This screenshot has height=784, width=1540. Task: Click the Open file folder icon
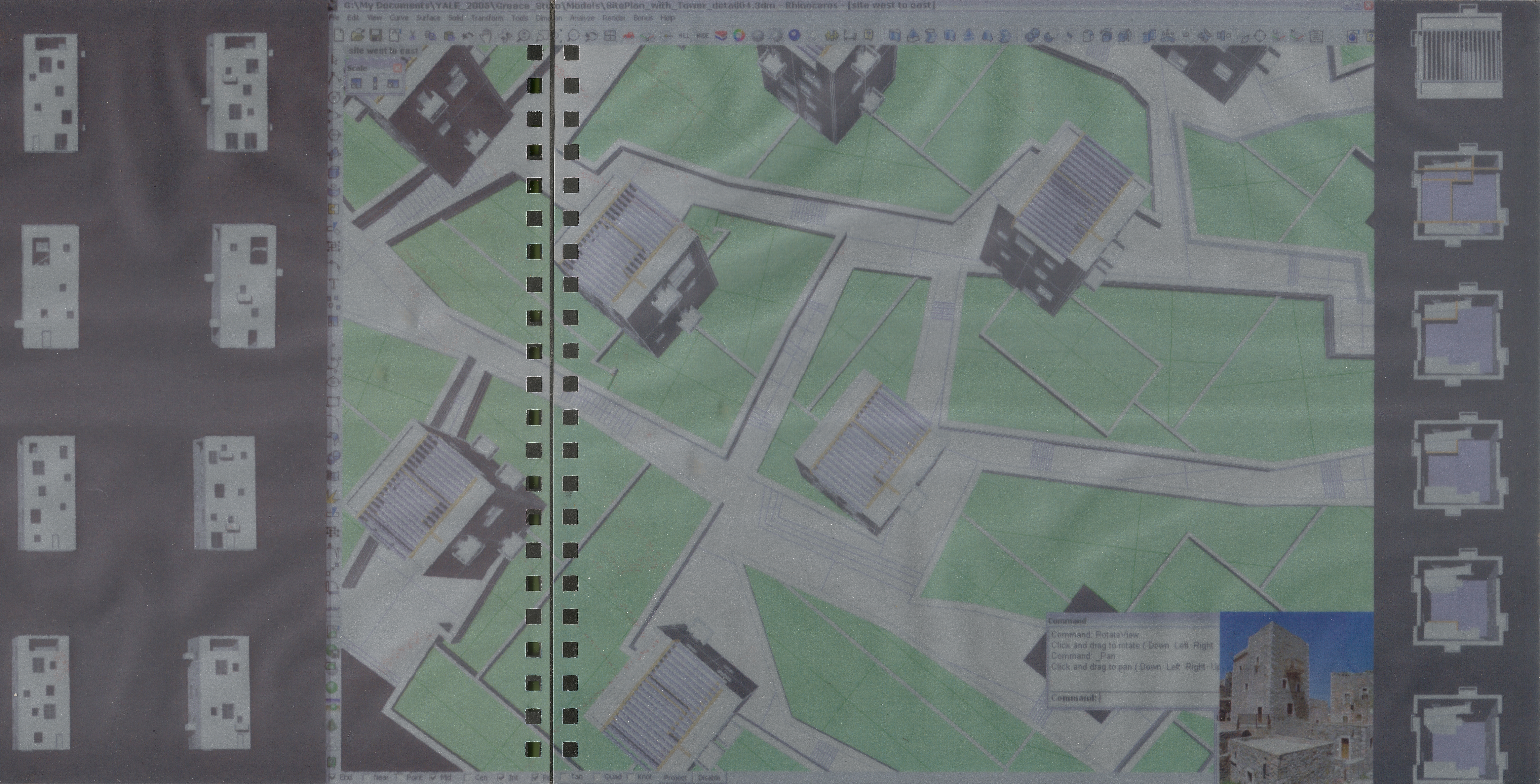[x=358, y=35]
